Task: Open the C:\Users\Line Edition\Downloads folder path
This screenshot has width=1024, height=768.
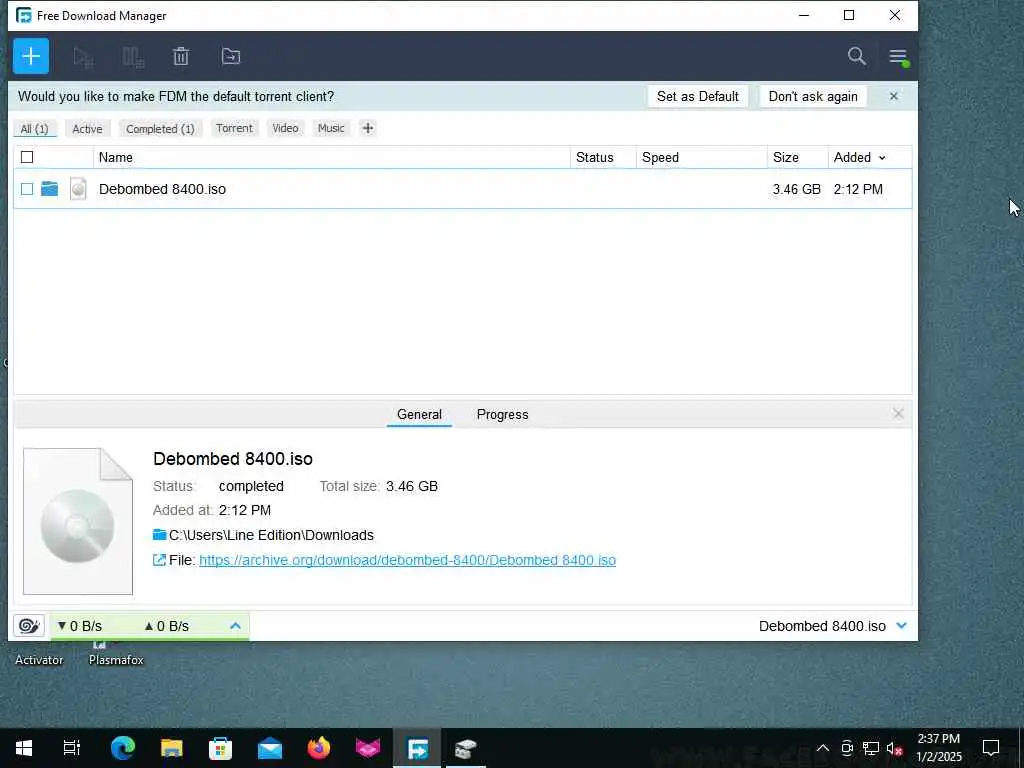Action: (x=271, y=536)
